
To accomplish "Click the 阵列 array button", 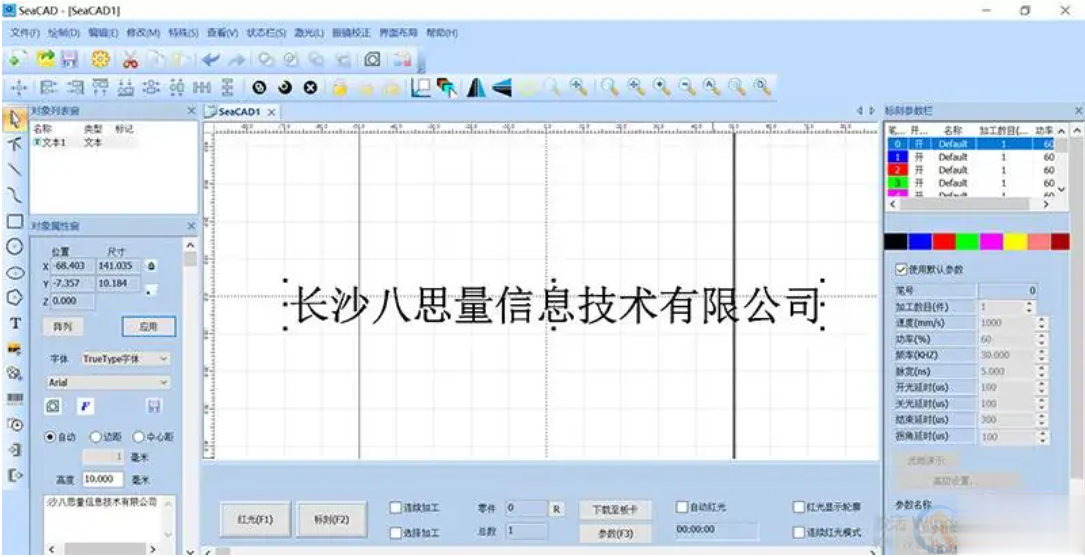I will tap(63, 327).
